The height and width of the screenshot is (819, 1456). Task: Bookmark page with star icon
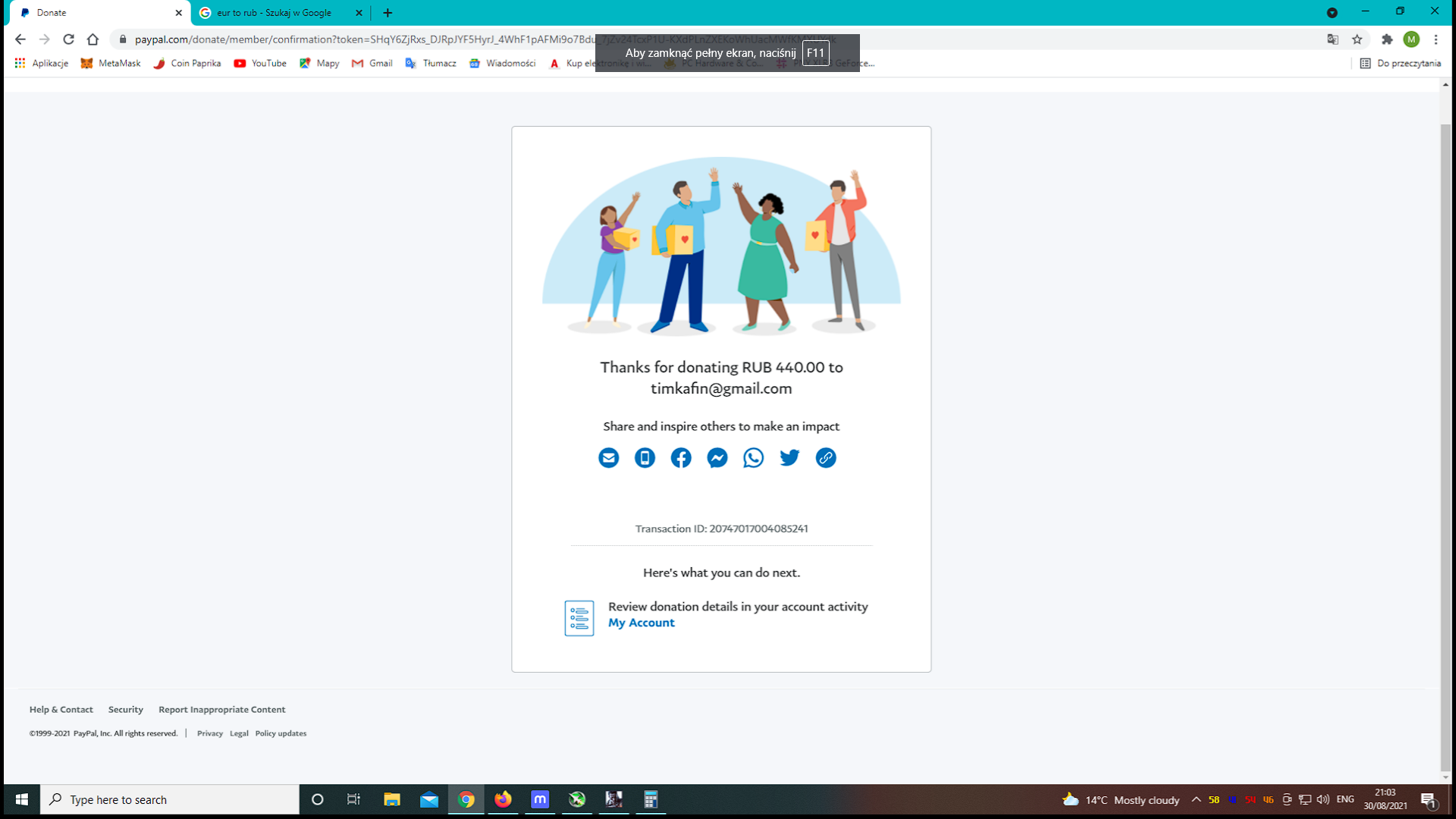tap(1357, 39)
